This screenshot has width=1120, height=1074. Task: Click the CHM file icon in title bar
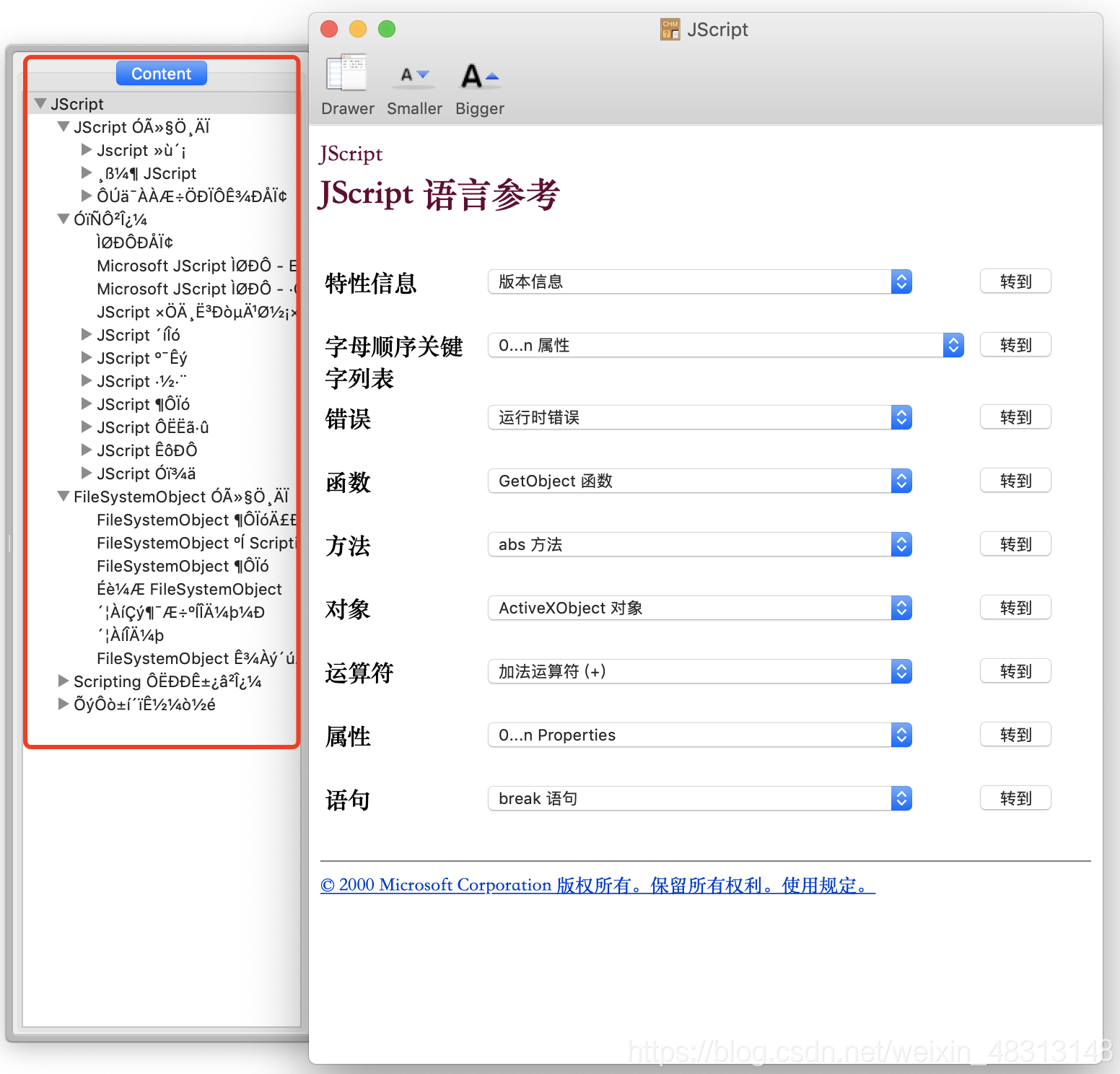click(670, 30)
